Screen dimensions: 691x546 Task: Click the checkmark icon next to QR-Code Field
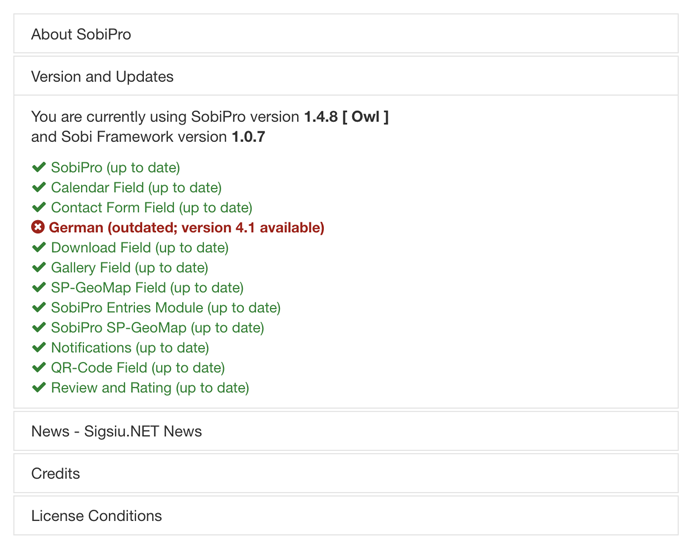coord(39,368)
